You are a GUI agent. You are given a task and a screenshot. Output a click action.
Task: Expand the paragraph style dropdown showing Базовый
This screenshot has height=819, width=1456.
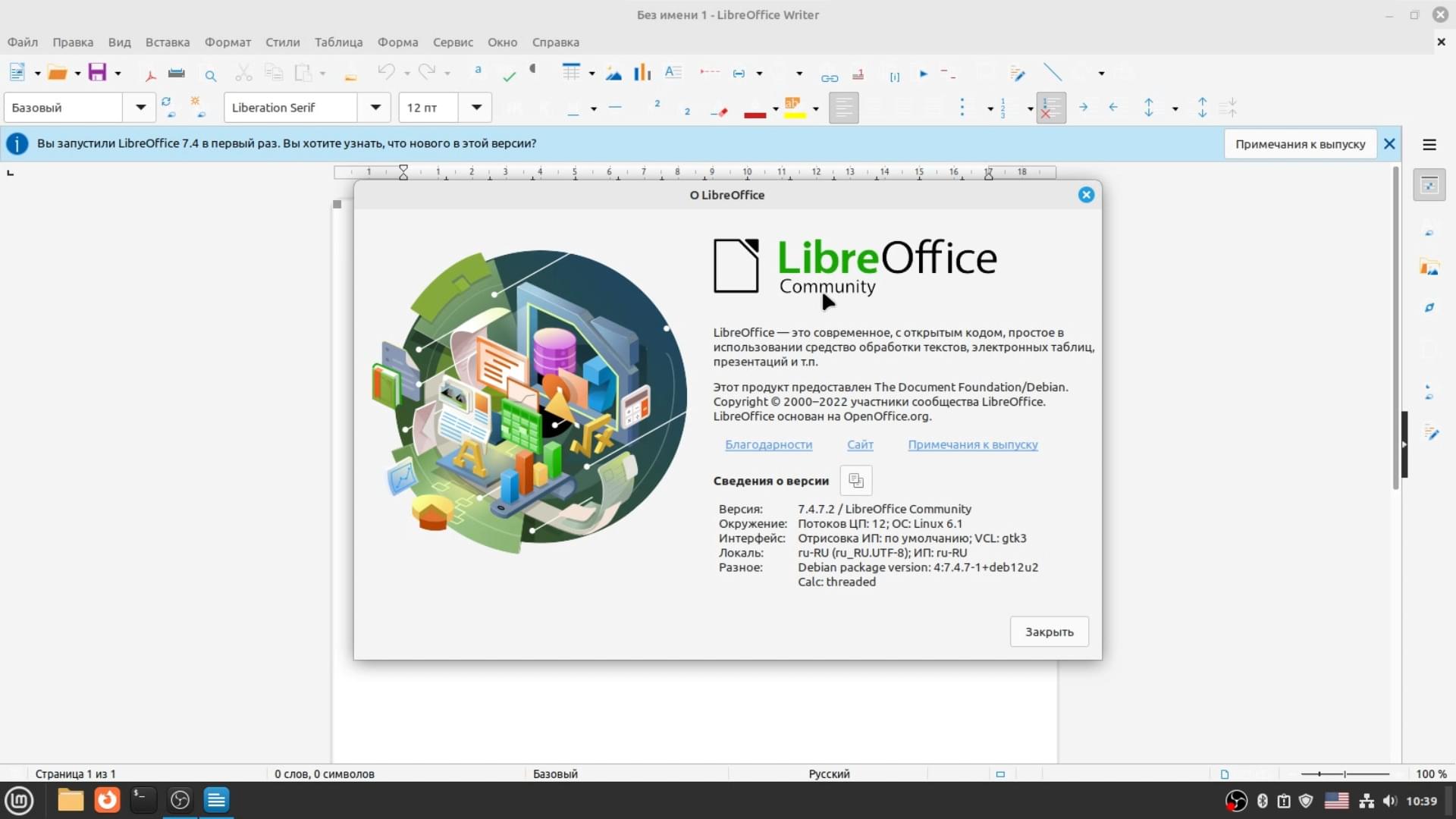[140, 108]
